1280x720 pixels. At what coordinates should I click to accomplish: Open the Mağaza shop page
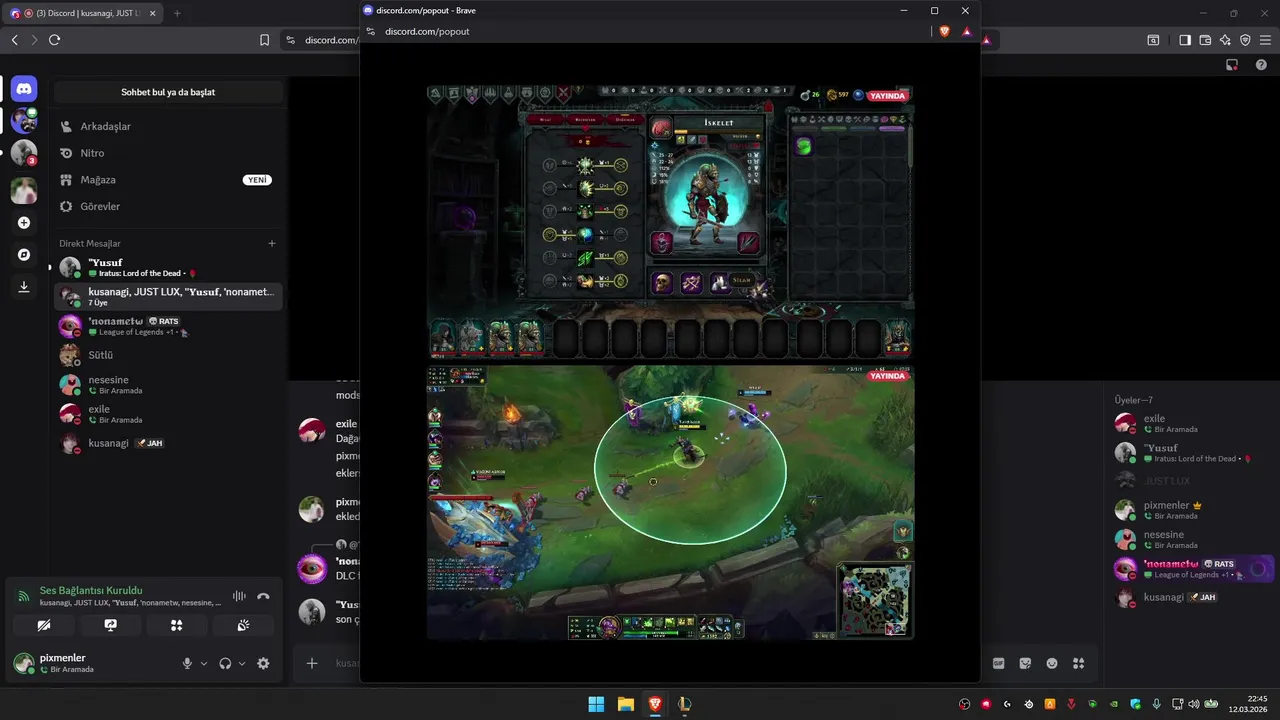pyautogui.click(x=168, y=180)
